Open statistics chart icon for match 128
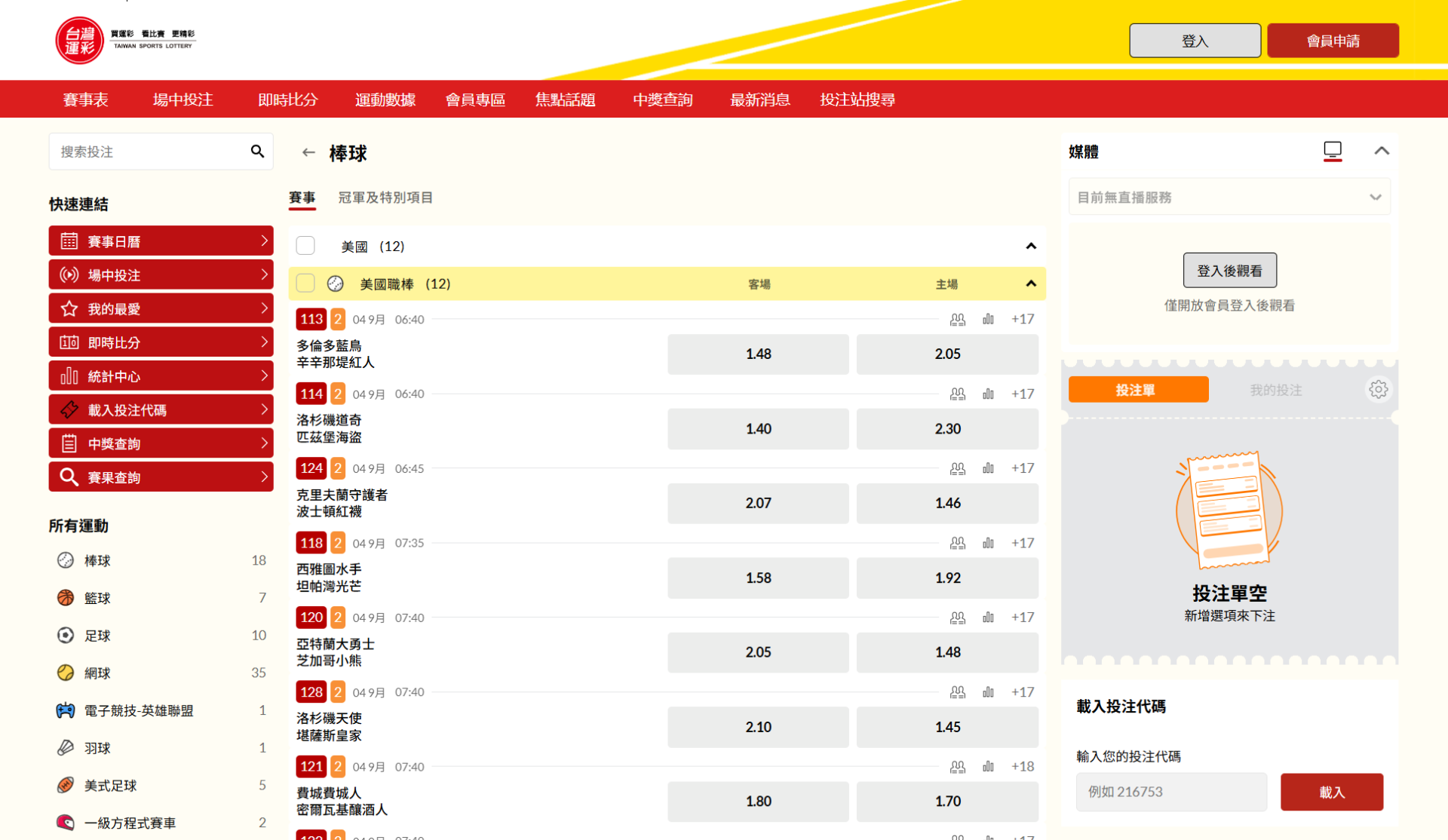 988,693
